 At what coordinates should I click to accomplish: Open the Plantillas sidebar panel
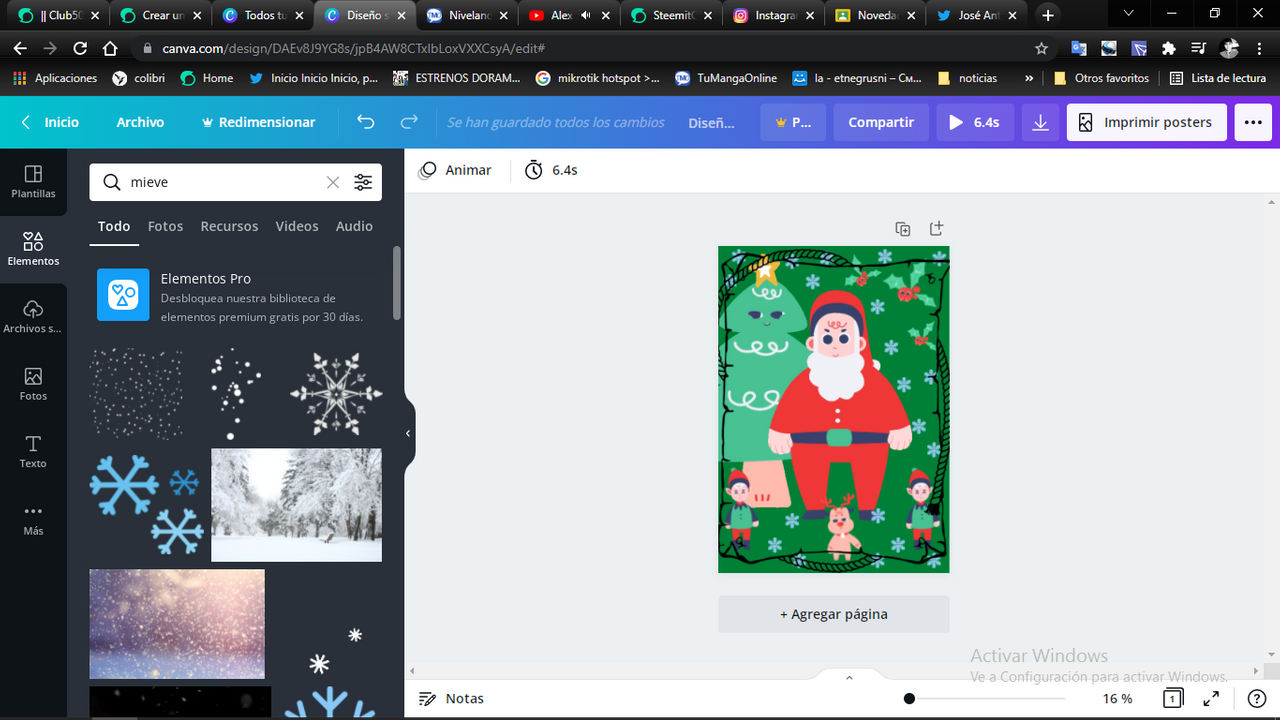coord(33,182)
